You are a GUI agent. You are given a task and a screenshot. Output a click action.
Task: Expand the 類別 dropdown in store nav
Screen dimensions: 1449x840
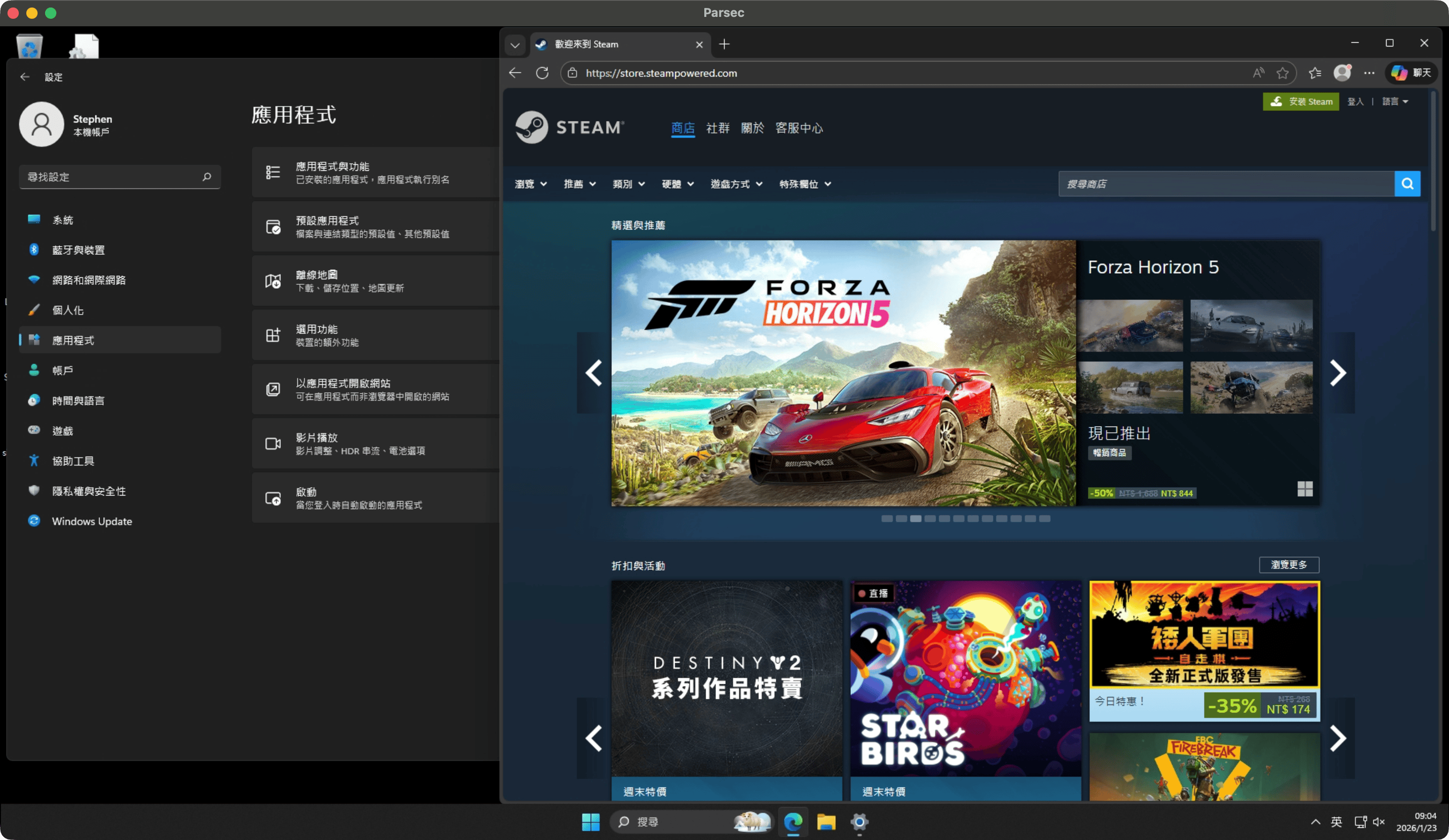(628, 184)
